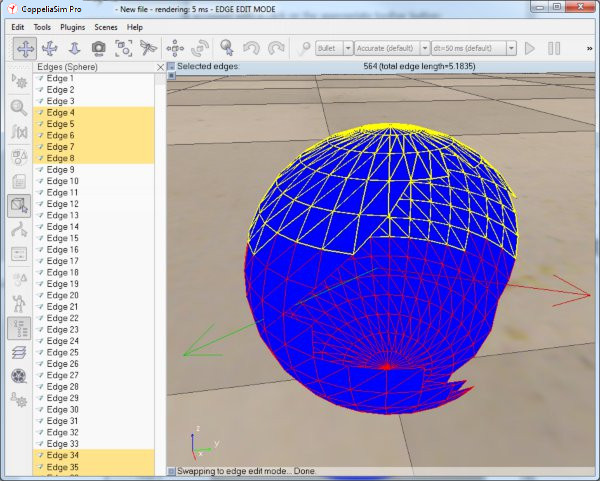
Task: Click the camera angle tool icon
Action: tap(99, 49)
